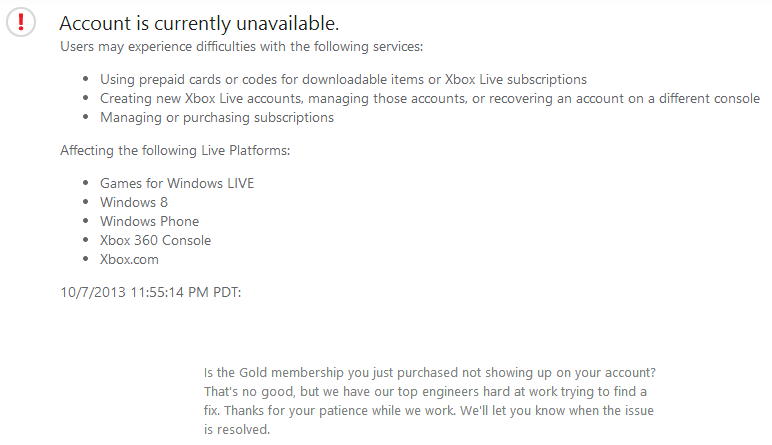Choose the Windows 8 platform entry
The width and height of the screenshot is (772, 445).
pos(133,202)
